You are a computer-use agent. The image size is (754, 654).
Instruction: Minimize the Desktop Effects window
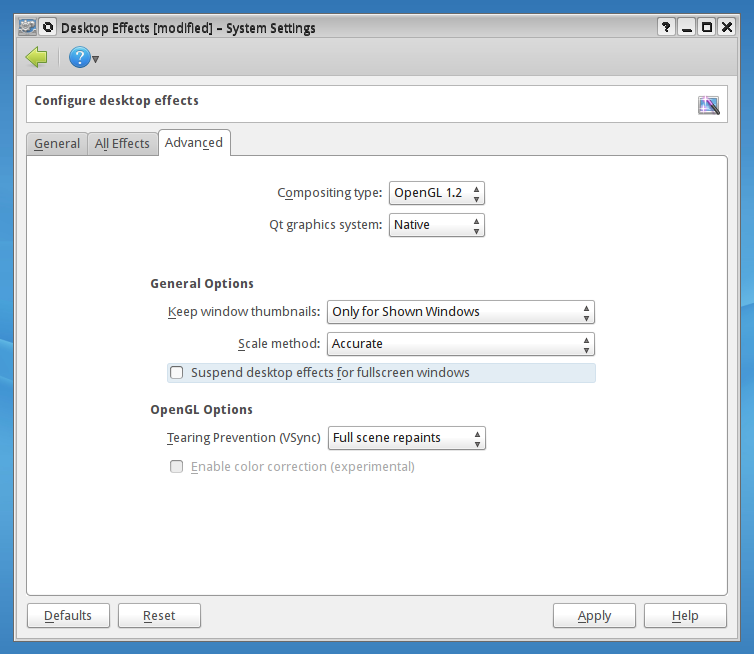687,27
